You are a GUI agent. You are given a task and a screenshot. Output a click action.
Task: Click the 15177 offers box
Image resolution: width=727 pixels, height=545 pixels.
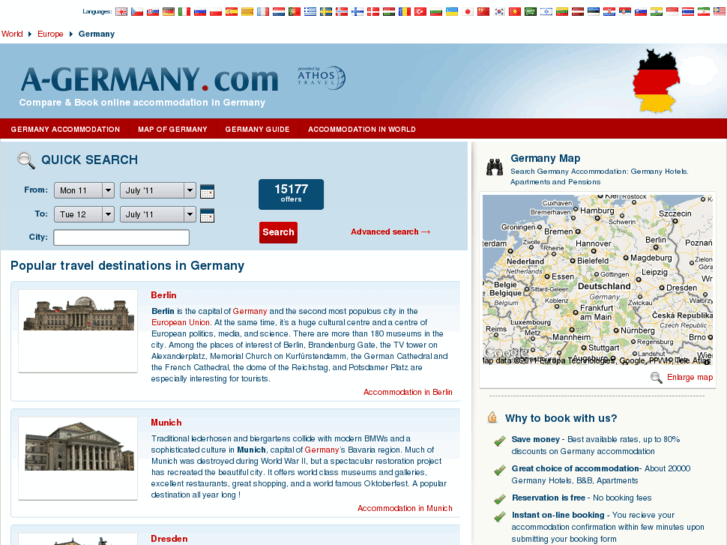click(x=291, y=194)
